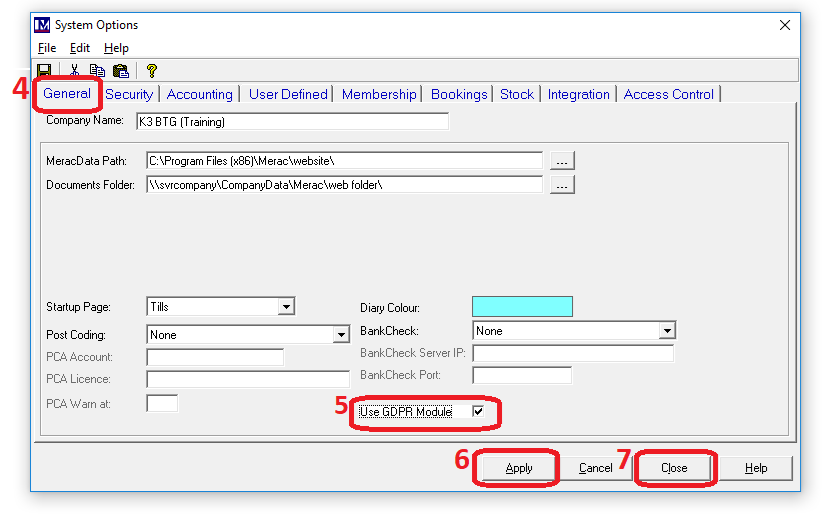Screen dimensions: 823x515
Task: Click the Company Name input field
Action: point(292,121)
